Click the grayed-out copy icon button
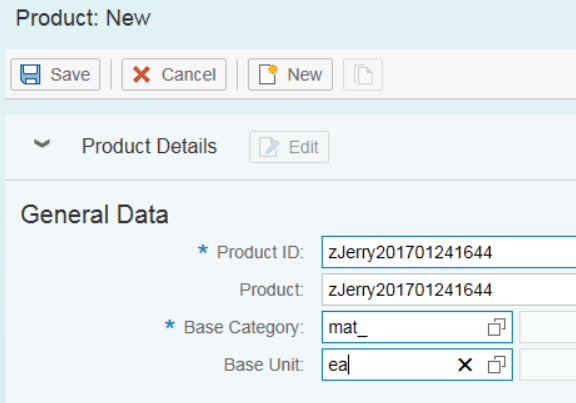This screenshot has width=576, height=403. (363, 74)
